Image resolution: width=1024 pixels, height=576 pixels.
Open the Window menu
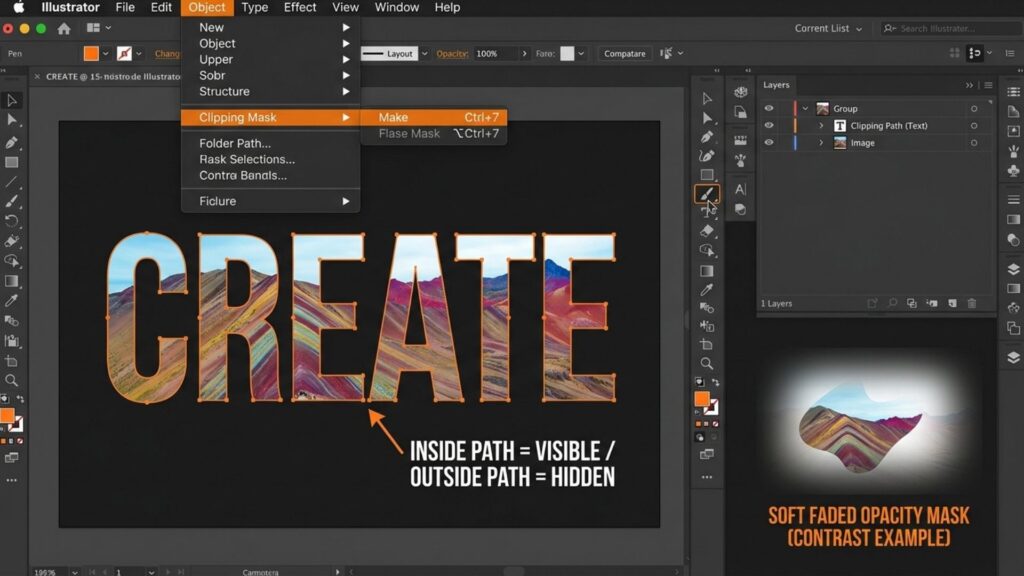tap(396, 7)
